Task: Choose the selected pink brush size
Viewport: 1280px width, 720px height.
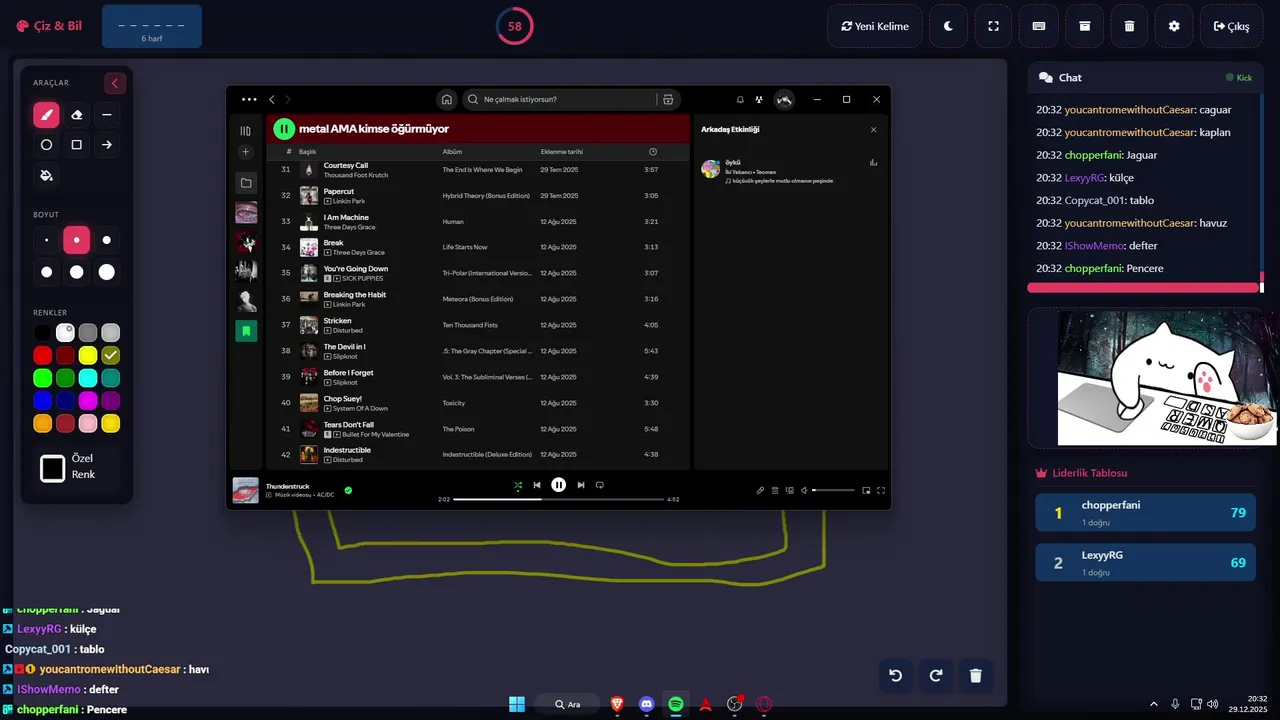Action: click(x=77, y=240)
